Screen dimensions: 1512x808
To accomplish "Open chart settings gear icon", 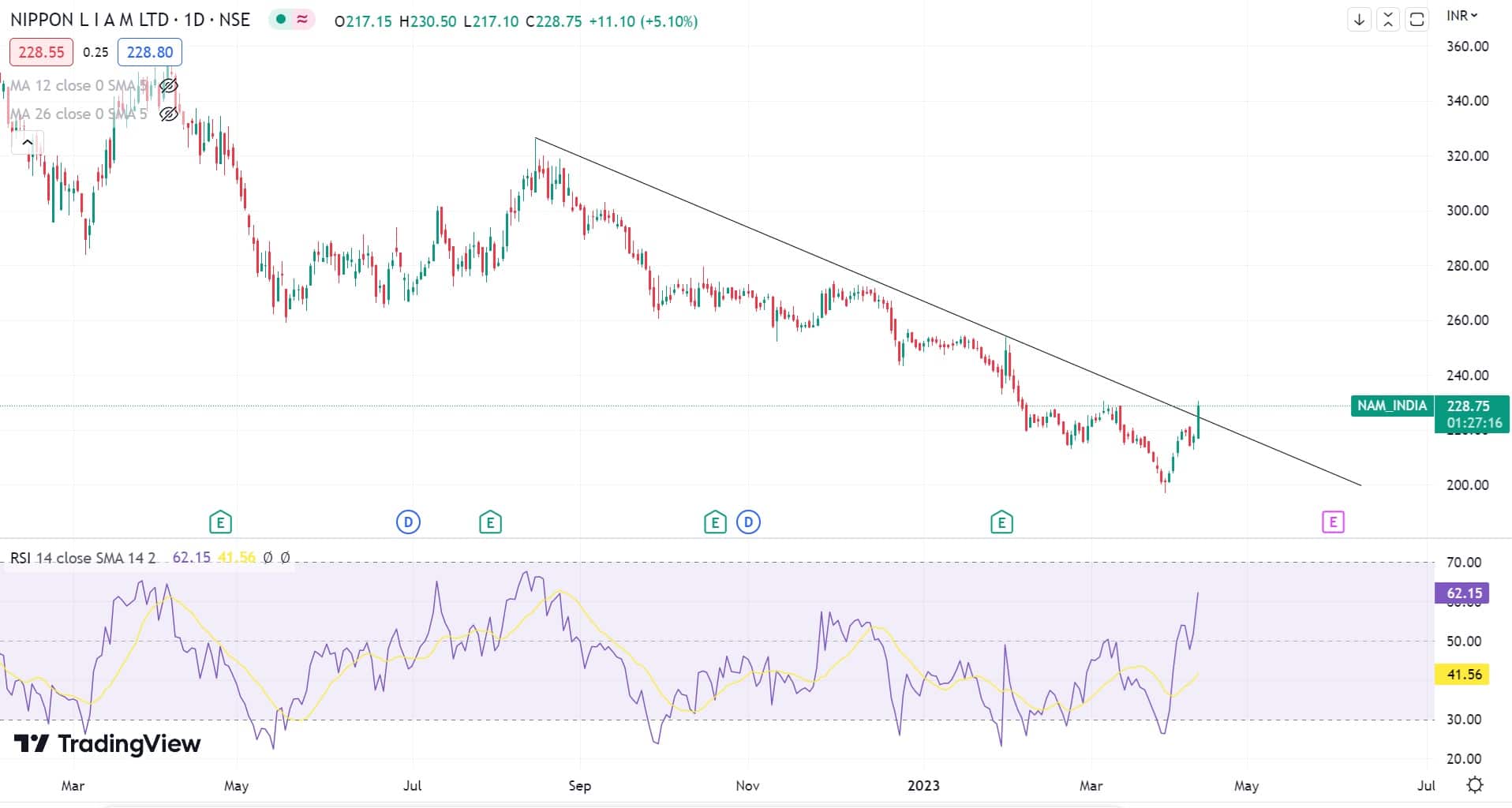I will click(1474, 785).
